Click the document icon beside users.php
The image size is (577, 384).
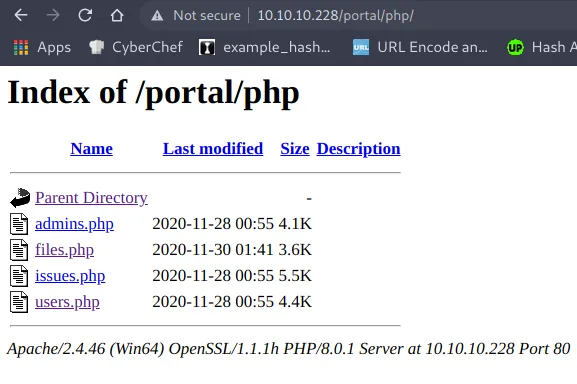pyautogui.click(x=19, y=302)
